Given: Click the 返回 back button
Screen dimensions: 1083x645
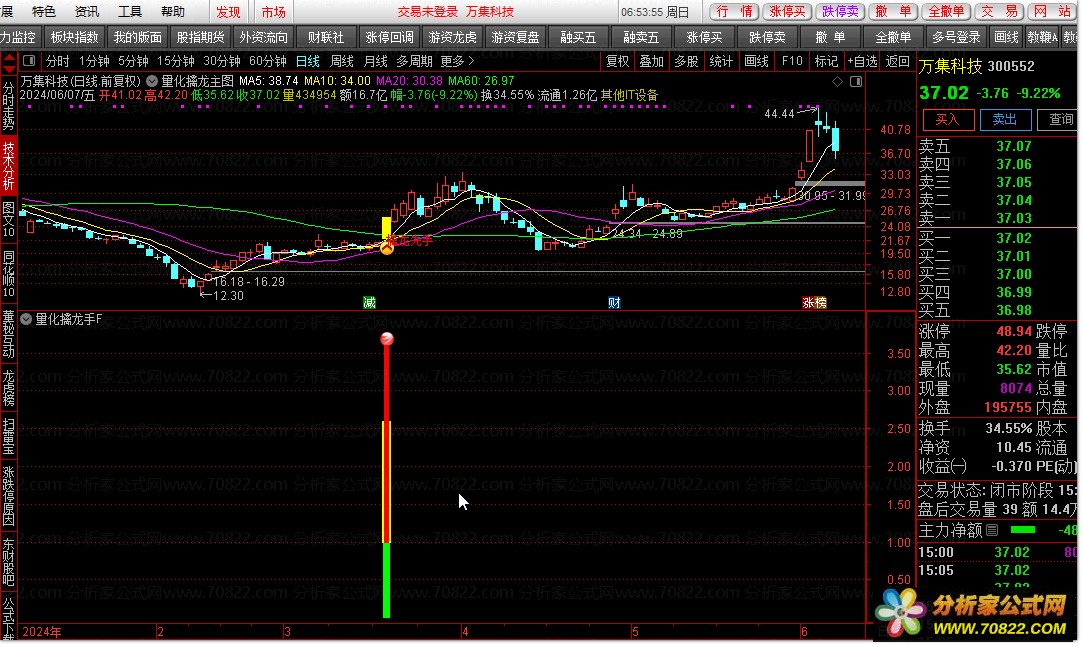Looking at the screenshot, I should [897, 61].
